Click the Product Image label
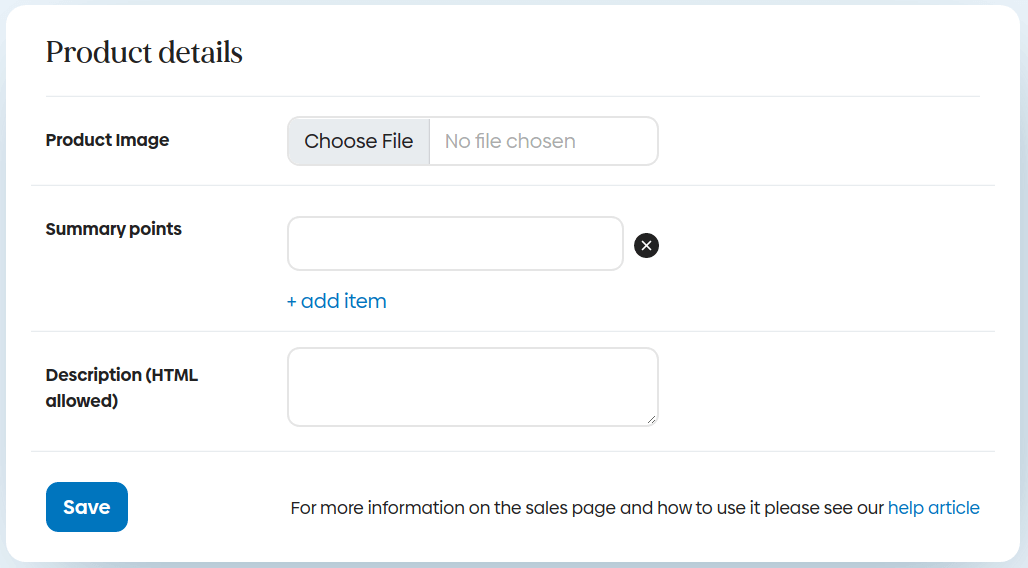Screen dimensions: 1028x568 (107, 140)
